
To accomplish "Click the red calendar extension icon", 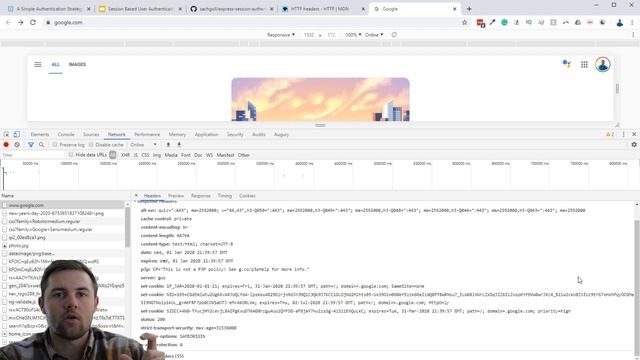I will coord(480,23).
